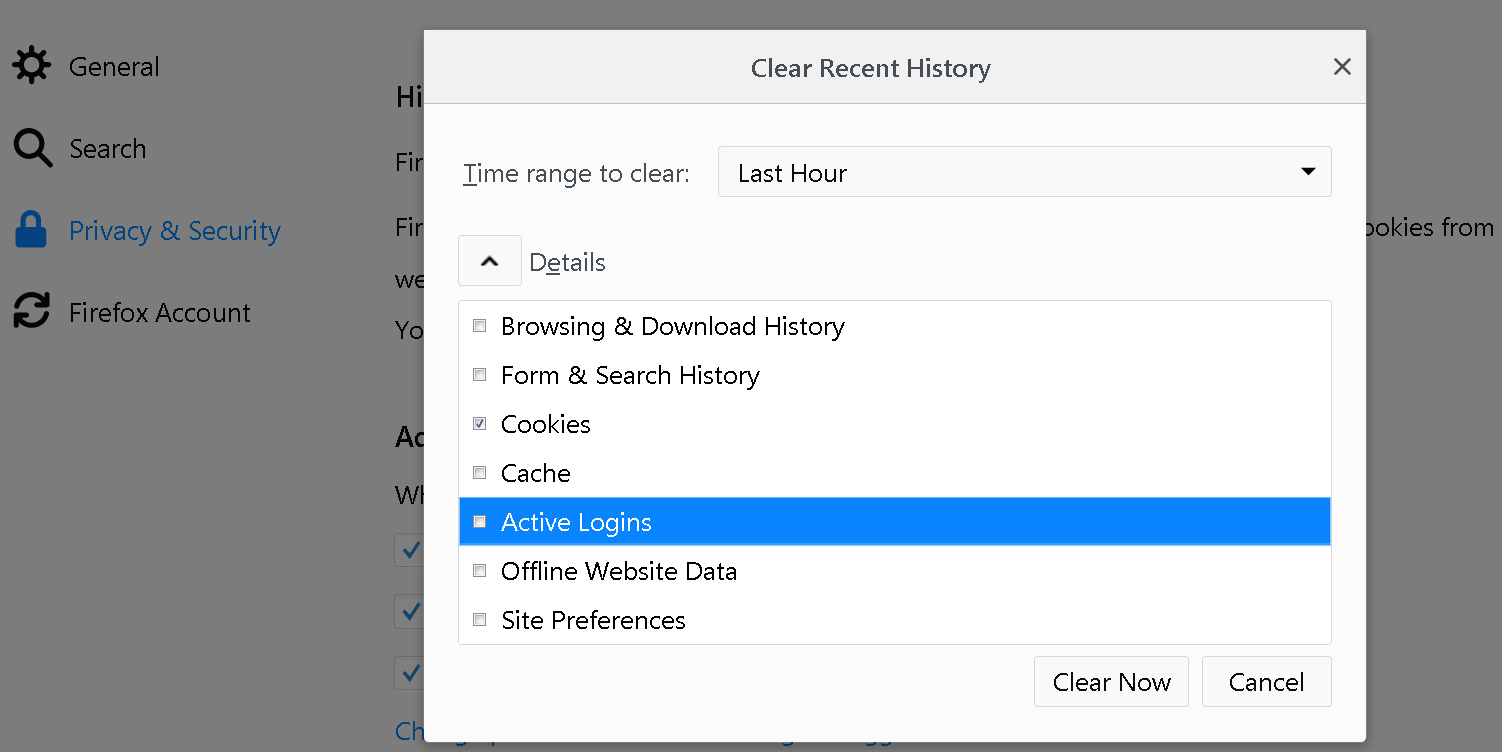Open the Time range to clear dropdown
Image resolution: width=1502 pixels, height=752 pixels.
click(x=1024, y=172)
